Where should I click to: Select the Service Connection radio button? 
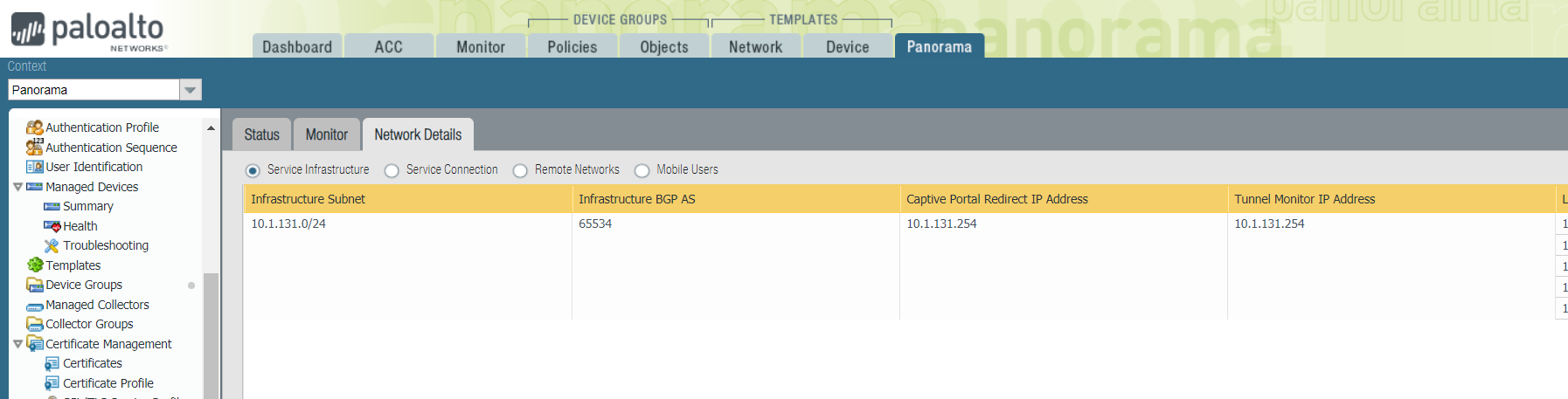point(392,170)
